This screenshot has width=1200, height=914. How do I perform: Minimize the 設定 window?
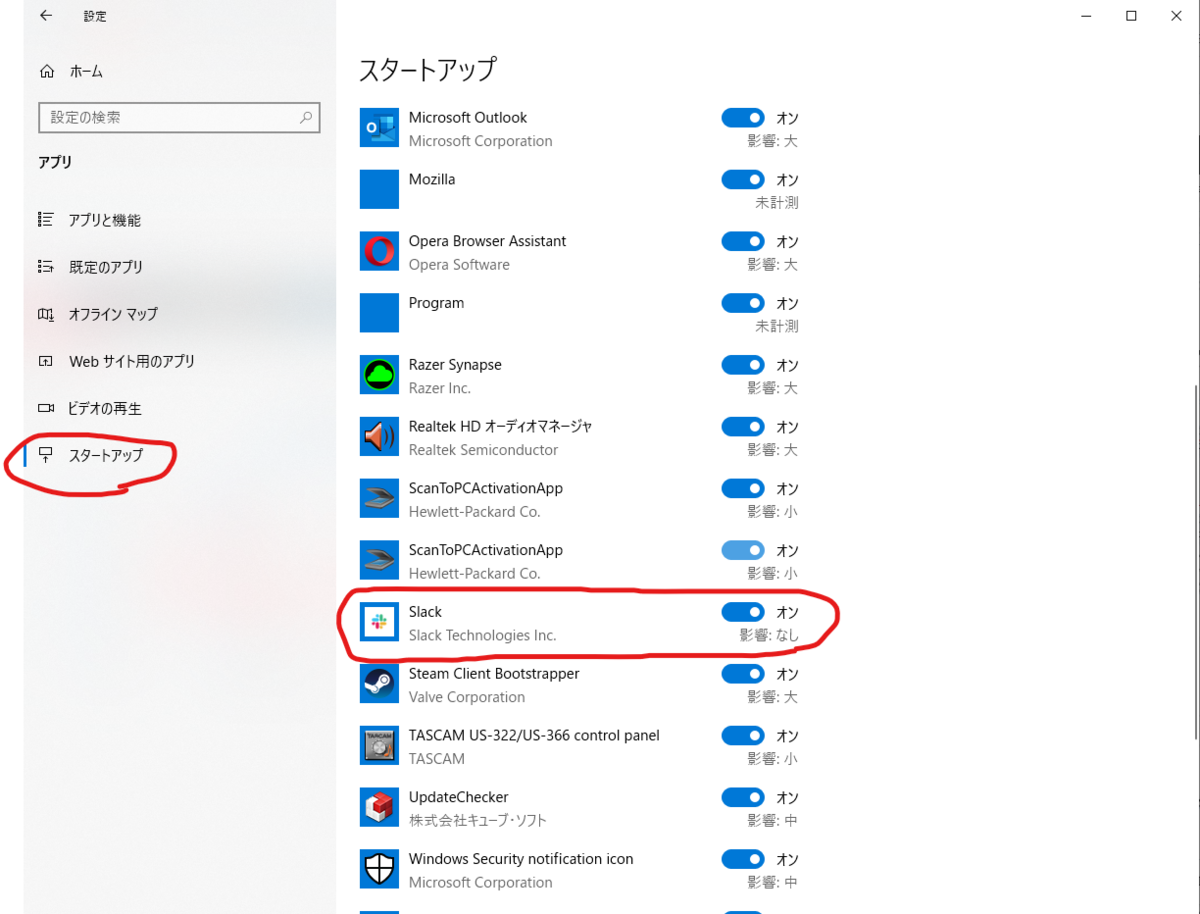[1087, 16]
